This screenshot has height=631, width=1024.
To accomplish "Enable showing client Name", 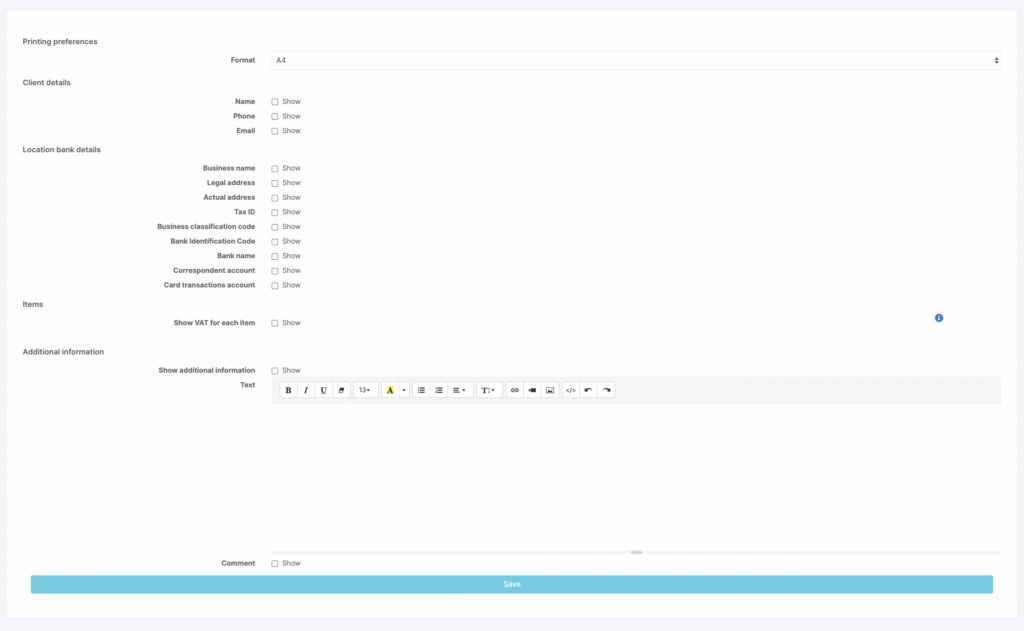I will (275, 102).
